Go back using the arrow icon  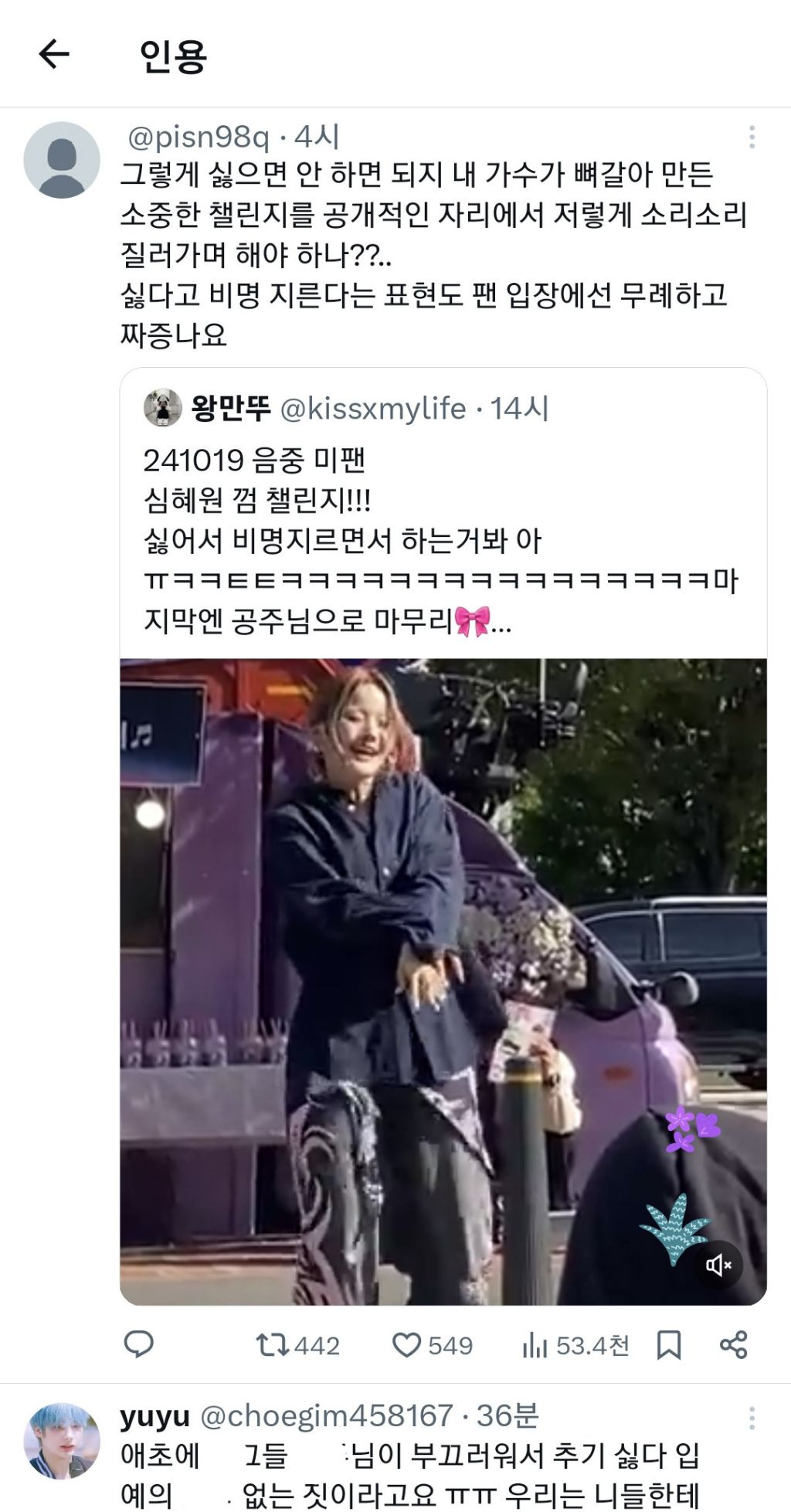[x=54, y=54]
